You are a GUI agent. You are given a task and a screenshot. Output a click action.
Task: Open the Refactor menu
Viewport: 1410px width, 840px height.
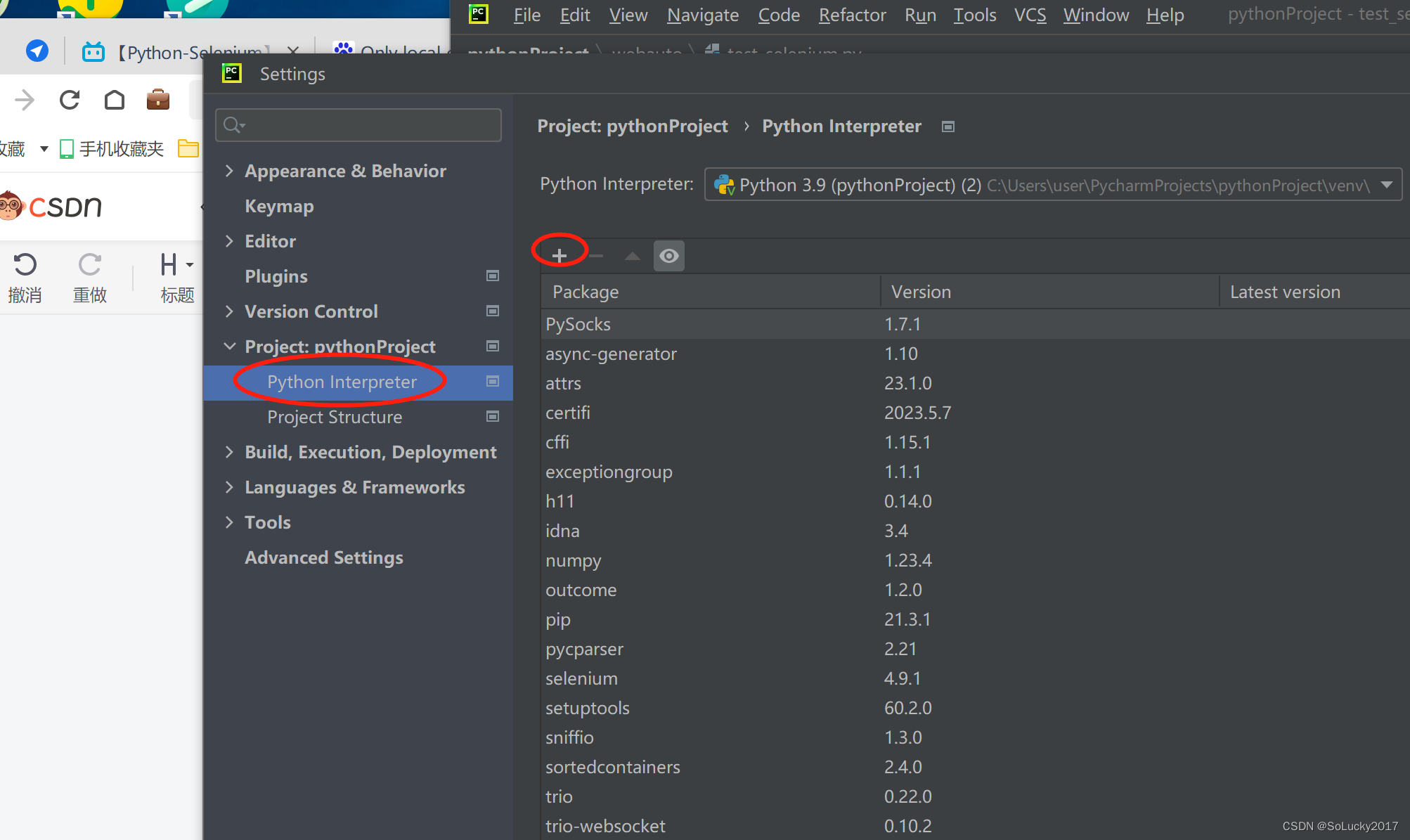pos(852,15)
